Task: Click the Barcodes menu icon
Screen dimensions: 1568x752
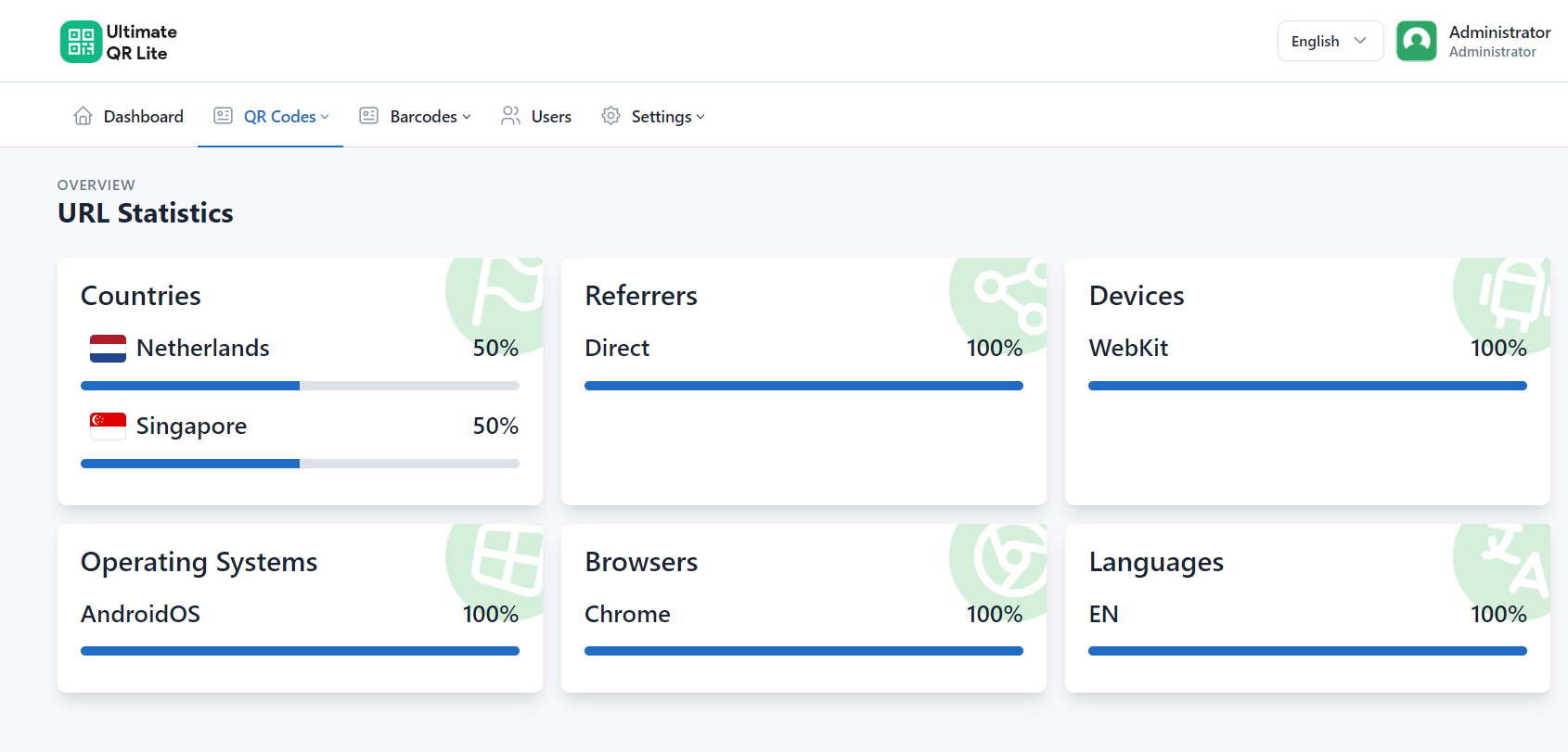Action: click(x=368, y=116)
